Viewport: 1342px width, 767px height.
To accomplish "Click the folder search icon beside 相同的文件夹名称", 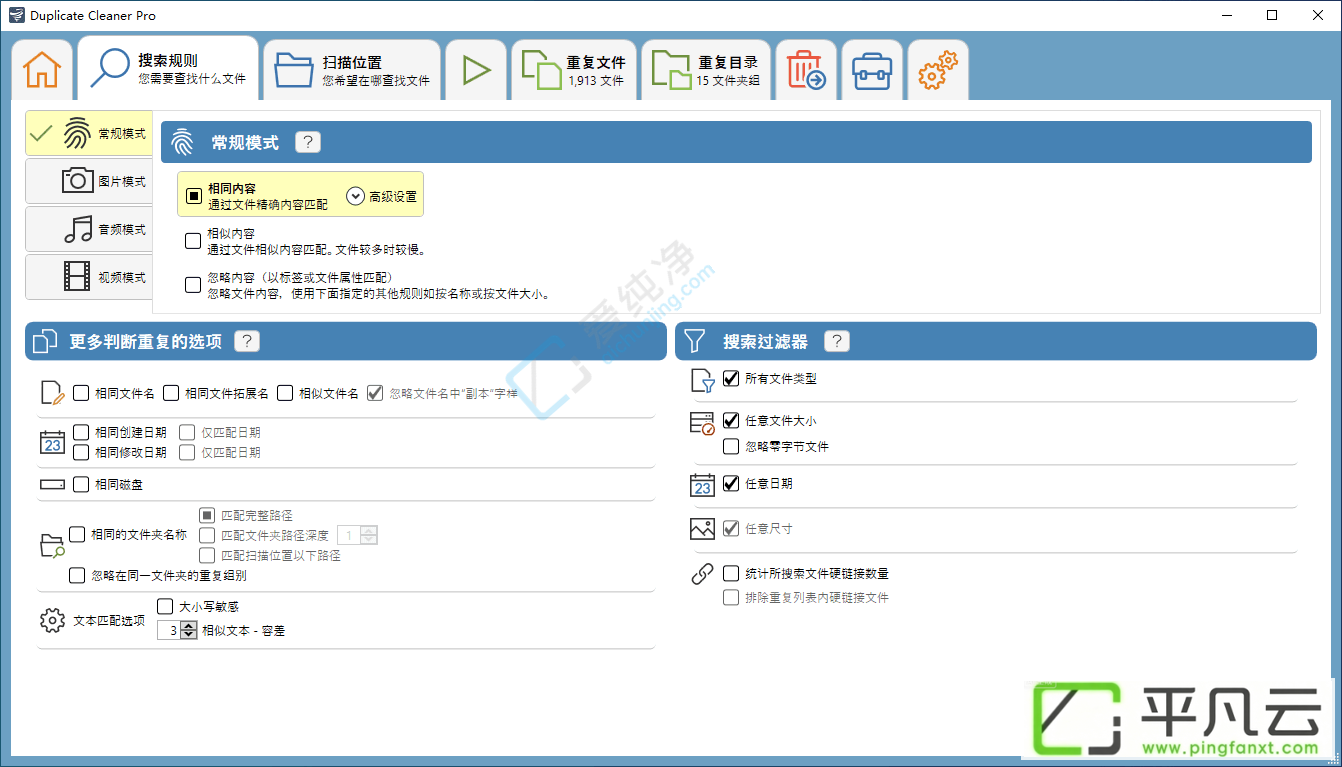I will pyautogui.click(x=52, y=545).
